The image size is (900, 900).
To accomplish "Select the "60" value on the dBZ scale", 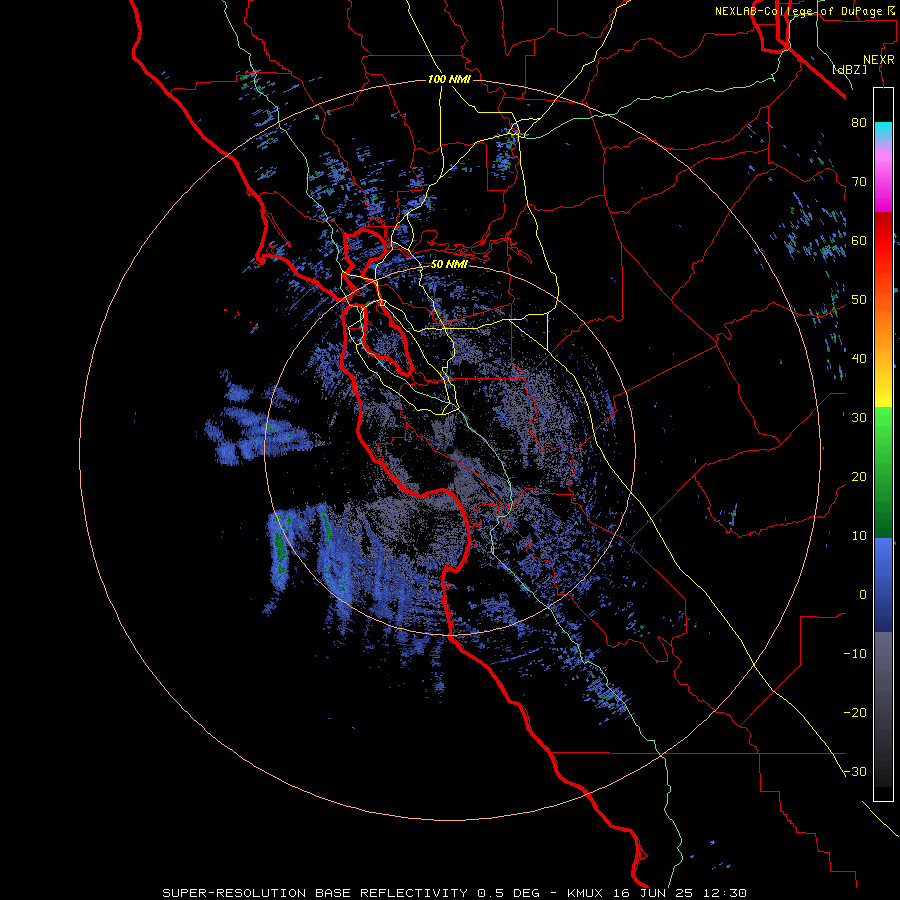I will tap(859, 240).
